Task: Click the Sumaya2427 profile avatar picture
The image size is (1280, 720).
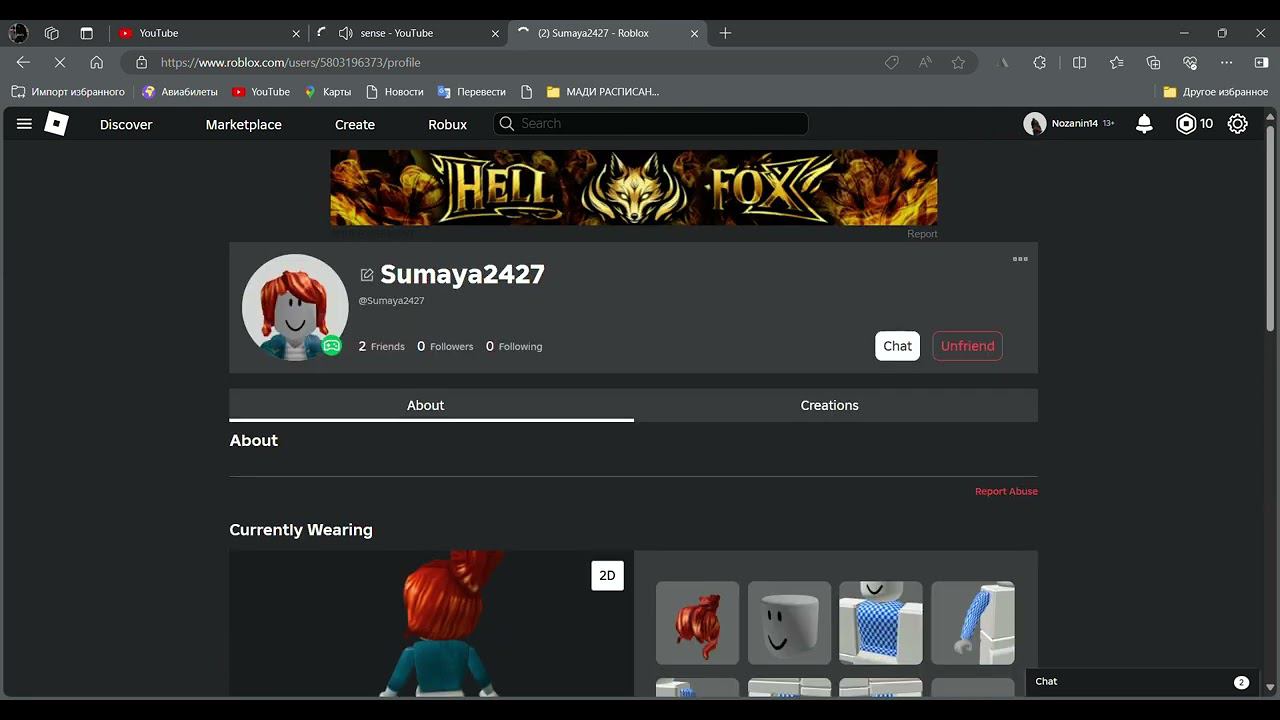Action: point(295,307)
